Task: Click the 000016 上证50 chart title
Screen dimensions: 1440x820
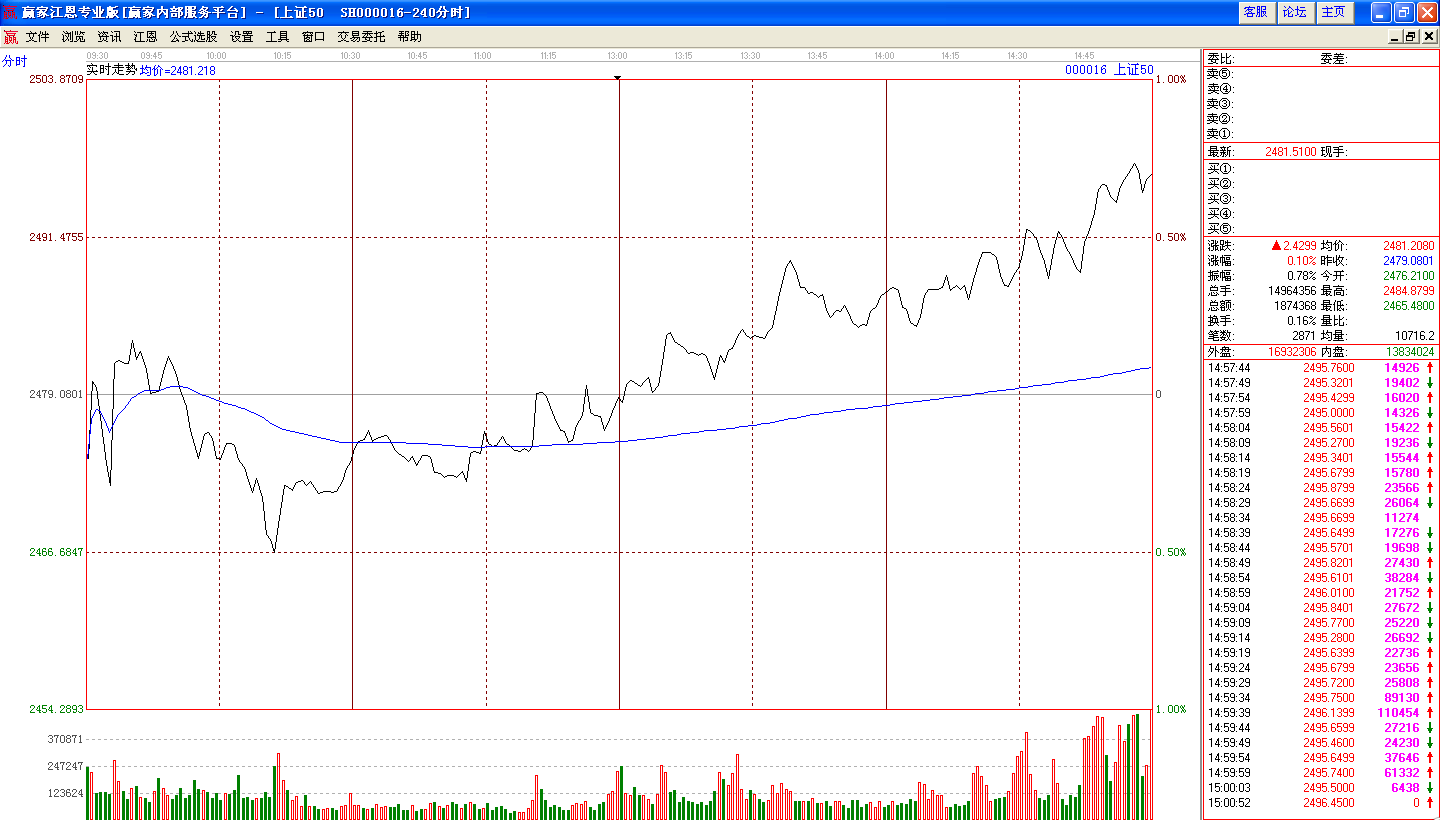Action: [x=1109, y=70]
